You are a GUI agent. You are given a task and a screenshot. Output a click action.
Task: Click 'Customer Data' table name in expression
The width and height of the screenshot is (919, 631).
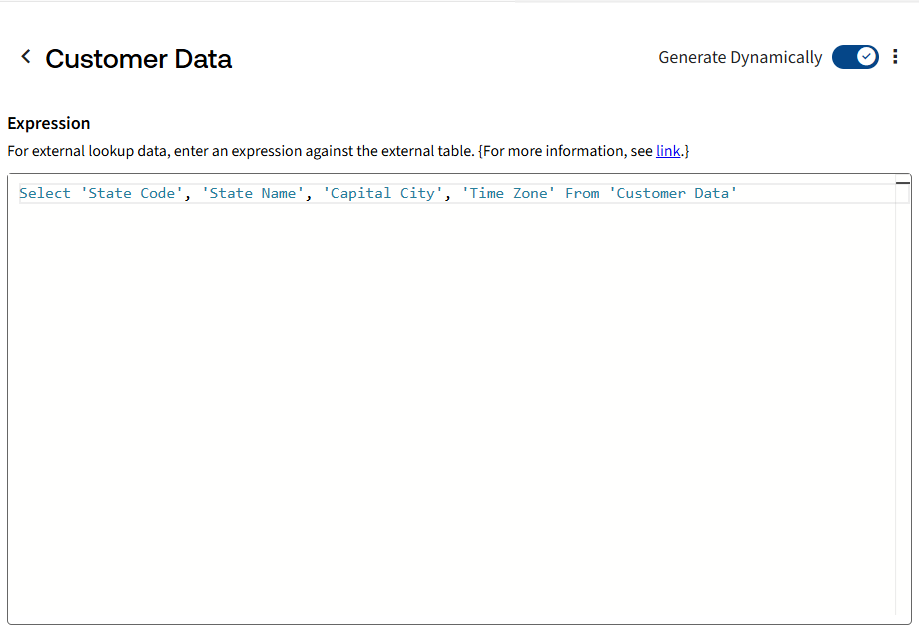coord(672,193)
